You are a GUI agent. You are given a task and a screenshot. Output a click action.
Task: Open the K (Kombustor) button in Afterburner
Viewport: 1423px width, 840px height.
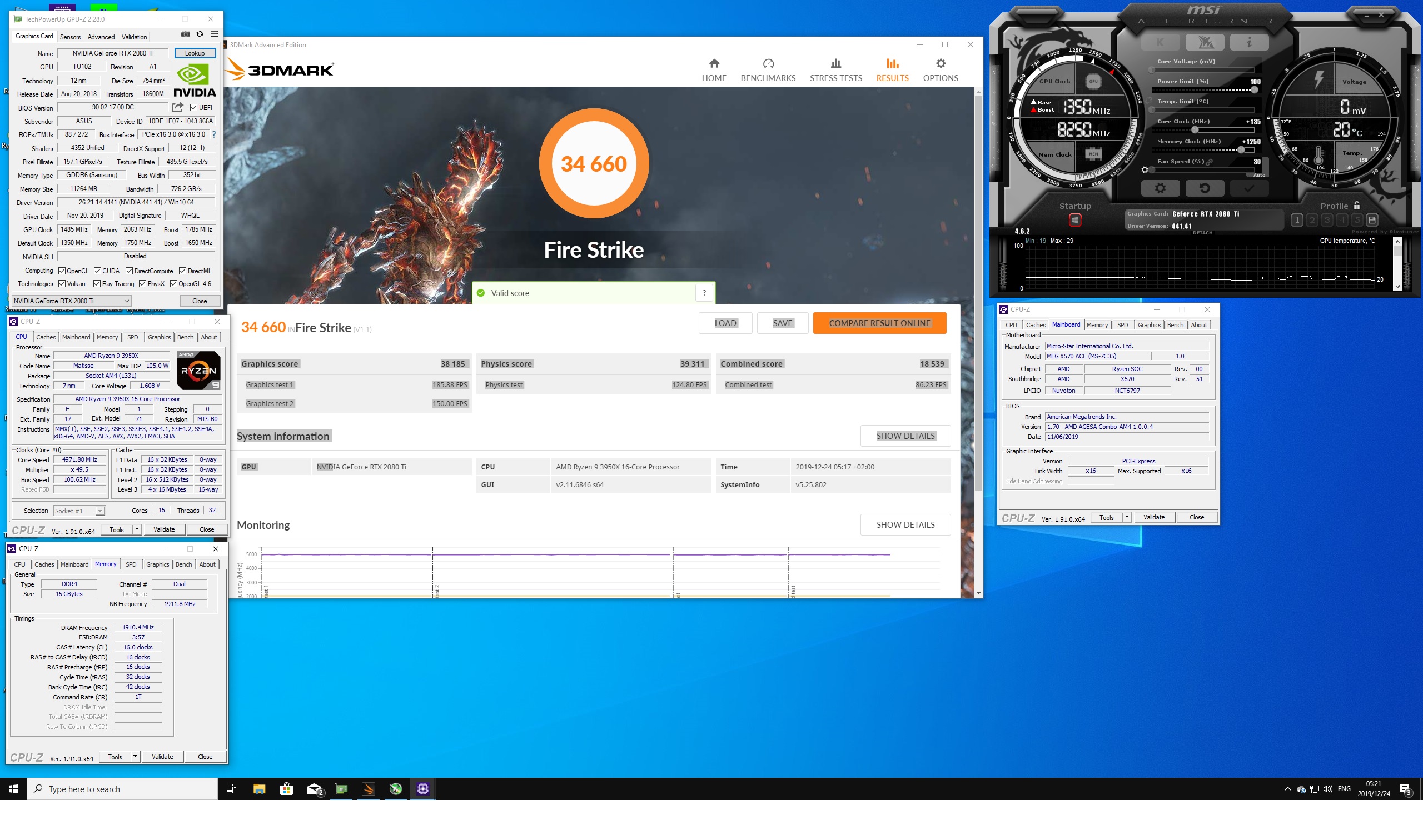[1160, 42]
